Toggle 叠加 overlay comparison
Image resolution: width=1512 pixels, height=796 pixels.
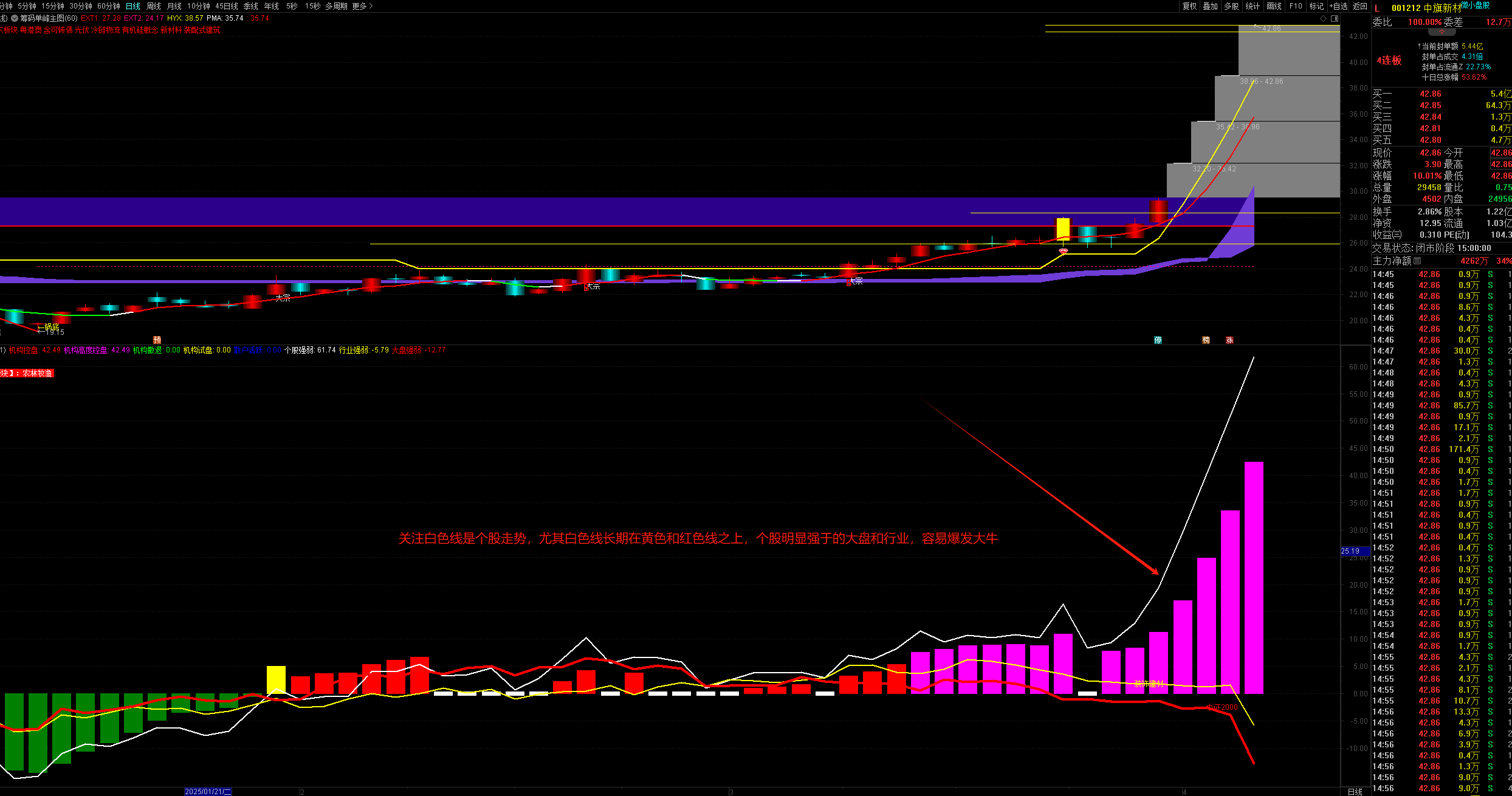click(x=1211, y=6)
